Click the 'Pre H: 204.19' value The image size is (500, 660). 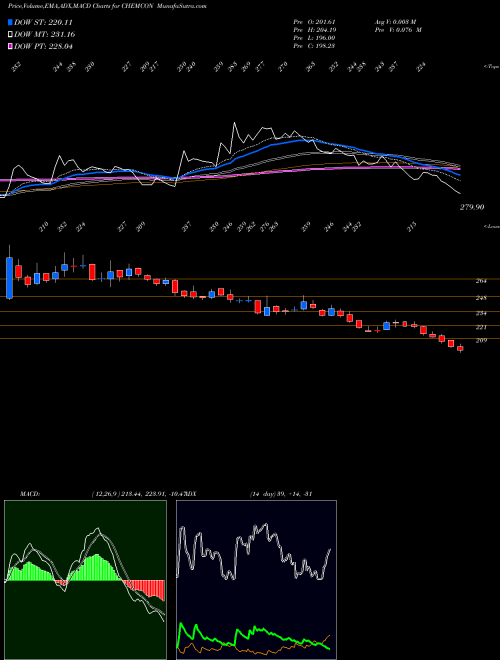click(314, 30)
